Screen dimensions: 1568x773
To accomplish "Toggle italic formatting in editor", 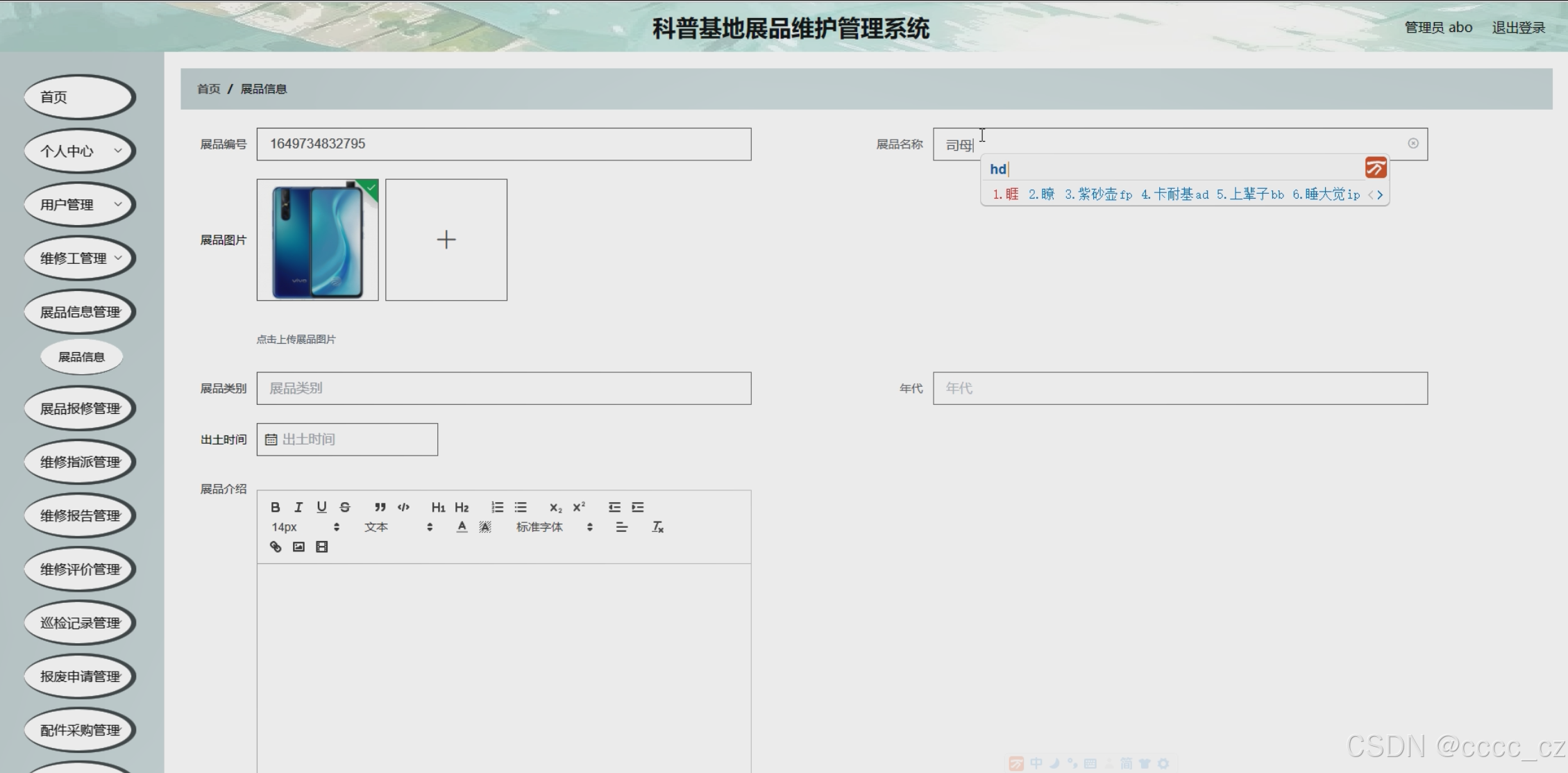I will tap(298, 507).
